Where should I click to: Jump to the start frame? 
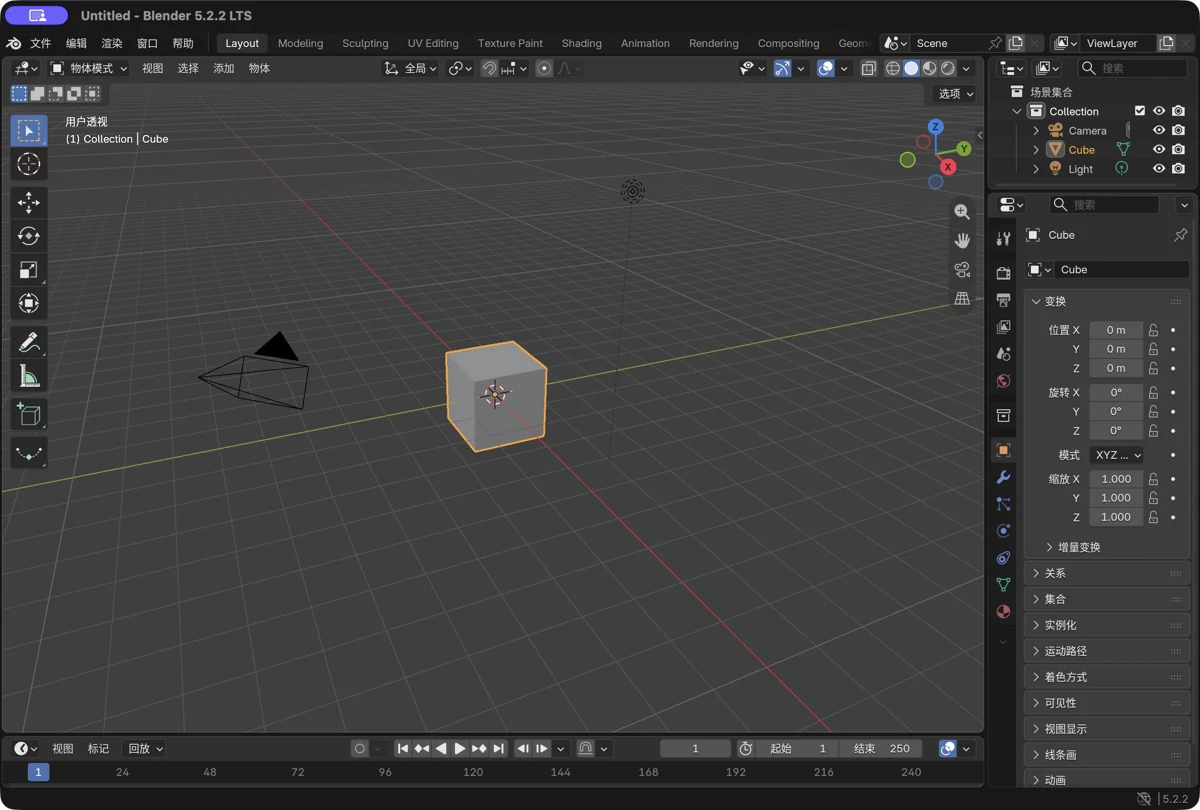[403, 748]
